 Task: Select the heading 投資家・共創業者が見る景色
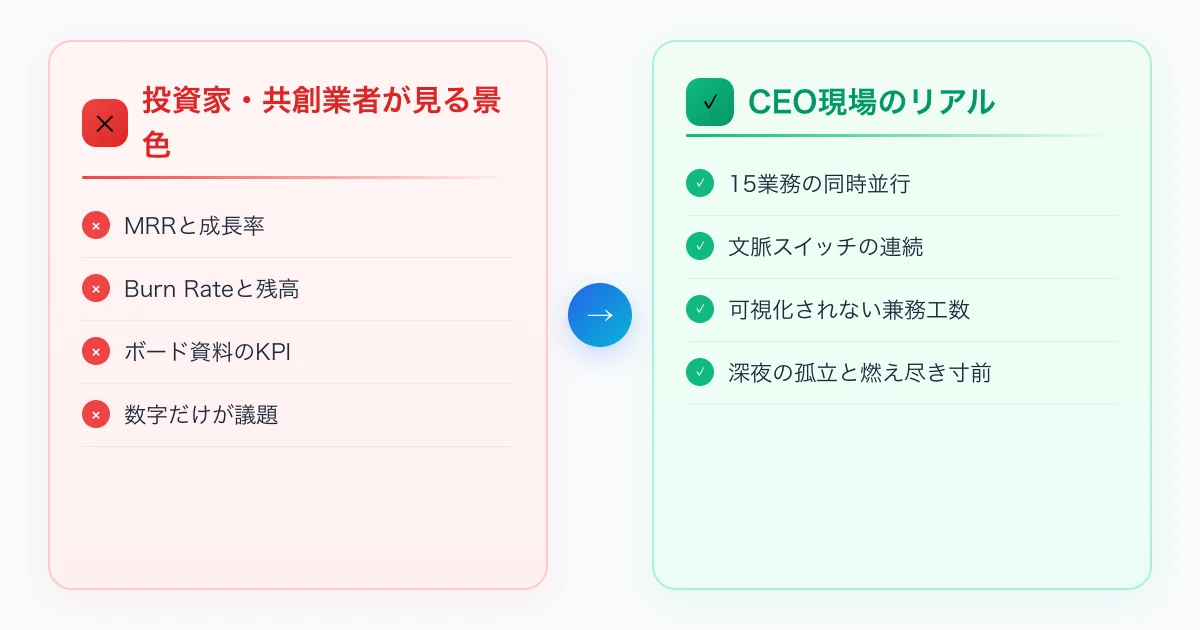point(322,123)
